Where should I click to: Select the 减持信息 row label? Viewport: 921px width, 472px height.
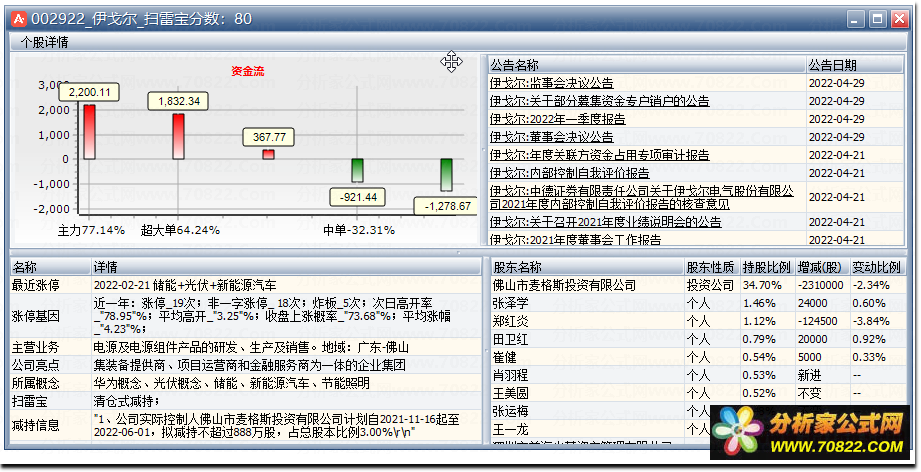(x=35, y=426)
